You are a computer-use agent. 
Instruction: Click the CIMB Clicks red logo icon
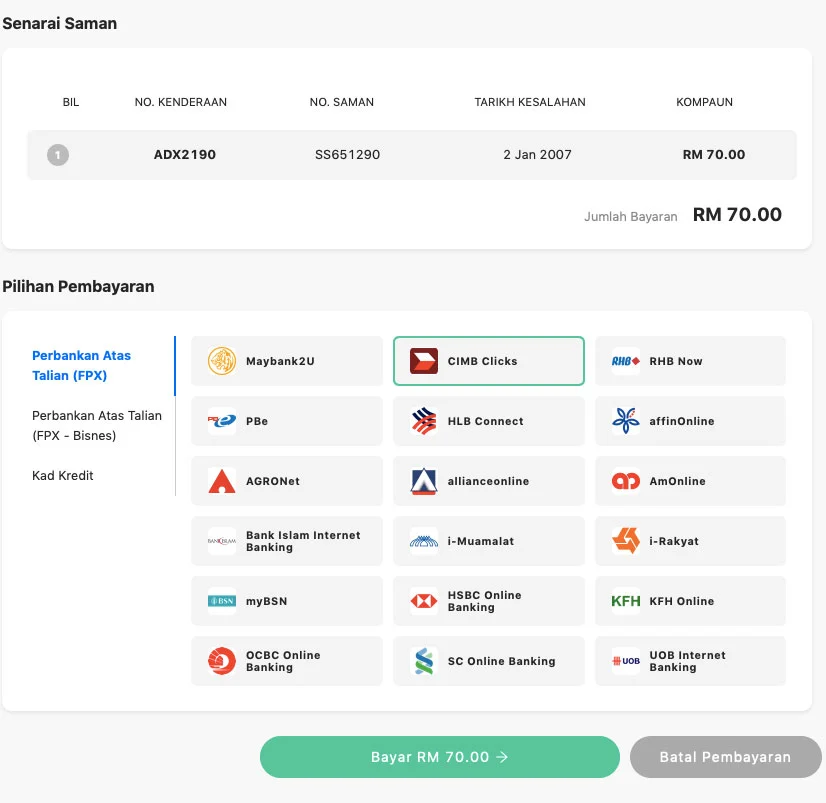[x=424, y=361]
